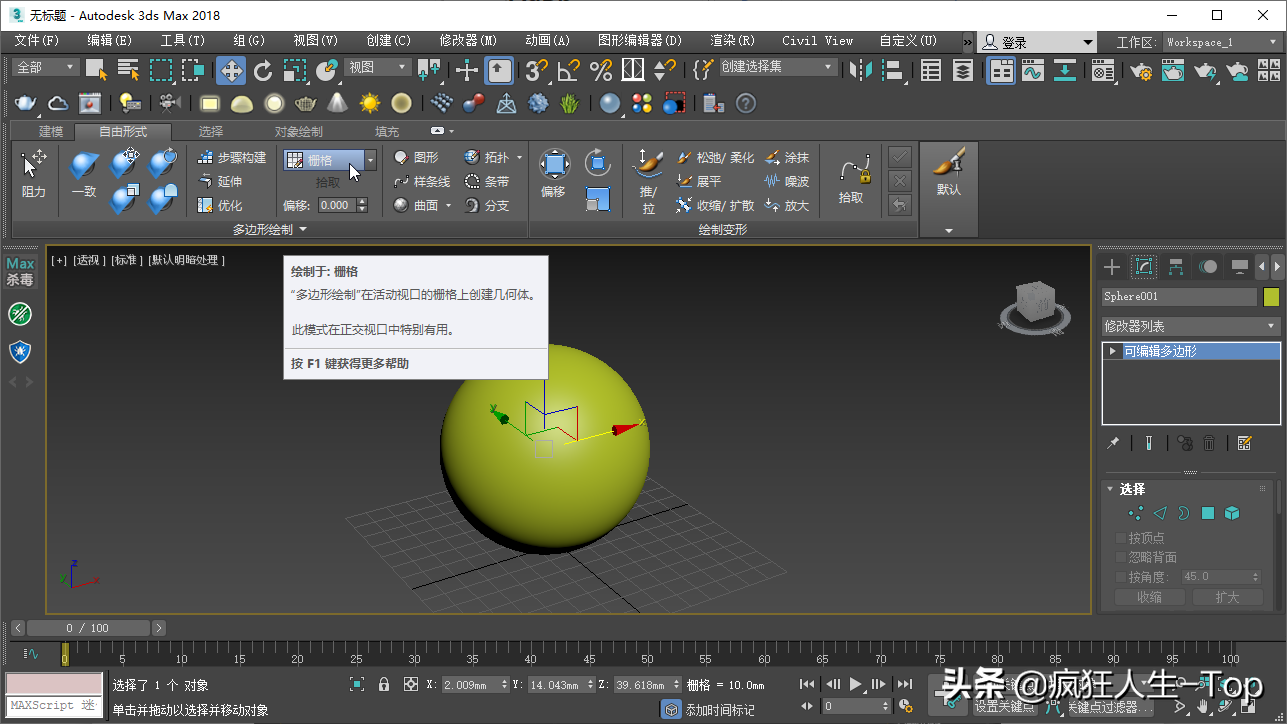The image size is (1287, 724).
Task: Click the teapot render icon
Action: coord(26,103)
